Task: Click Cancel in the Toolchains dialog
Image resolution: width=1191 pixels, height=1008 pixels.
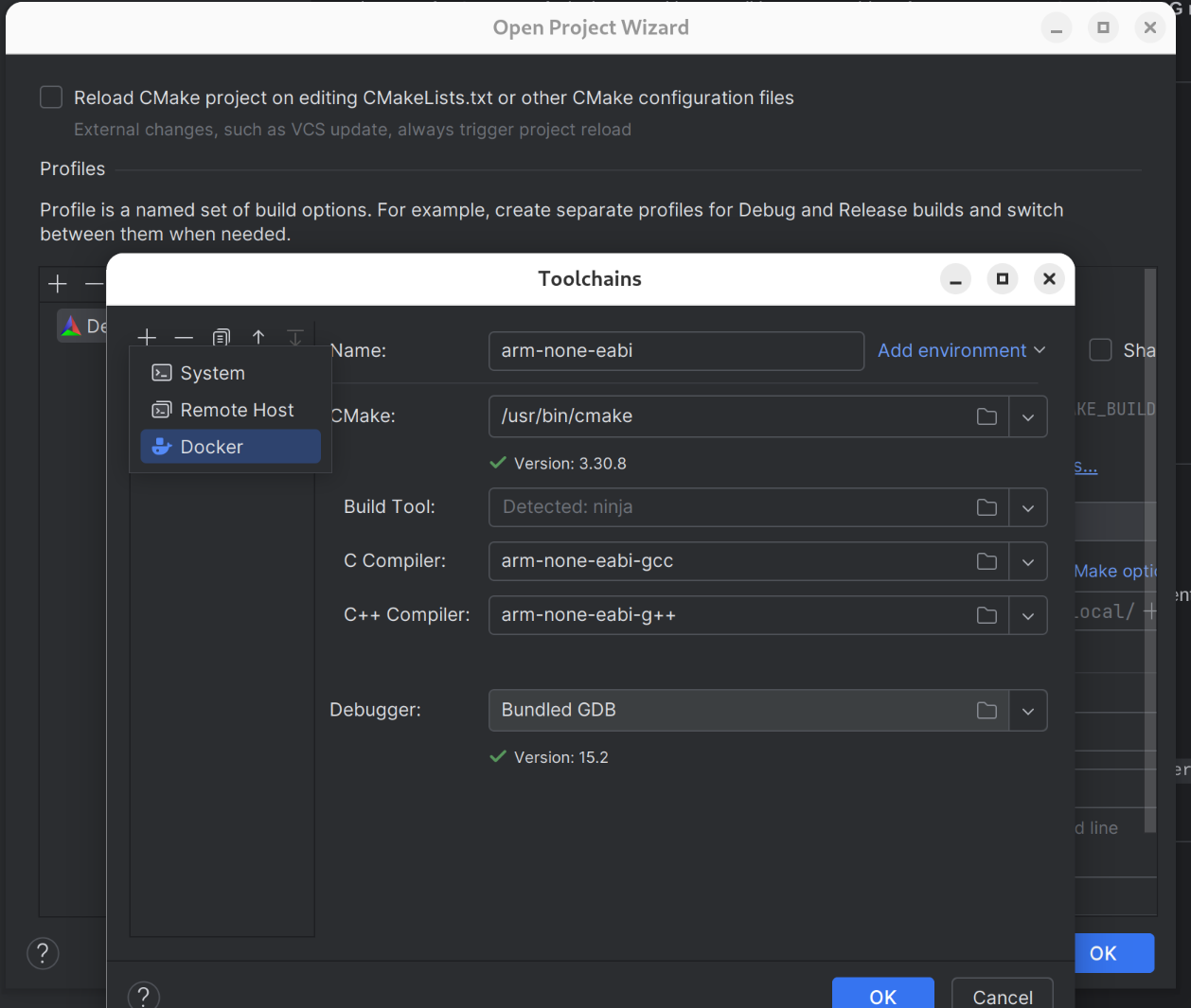Action: 1003,994
